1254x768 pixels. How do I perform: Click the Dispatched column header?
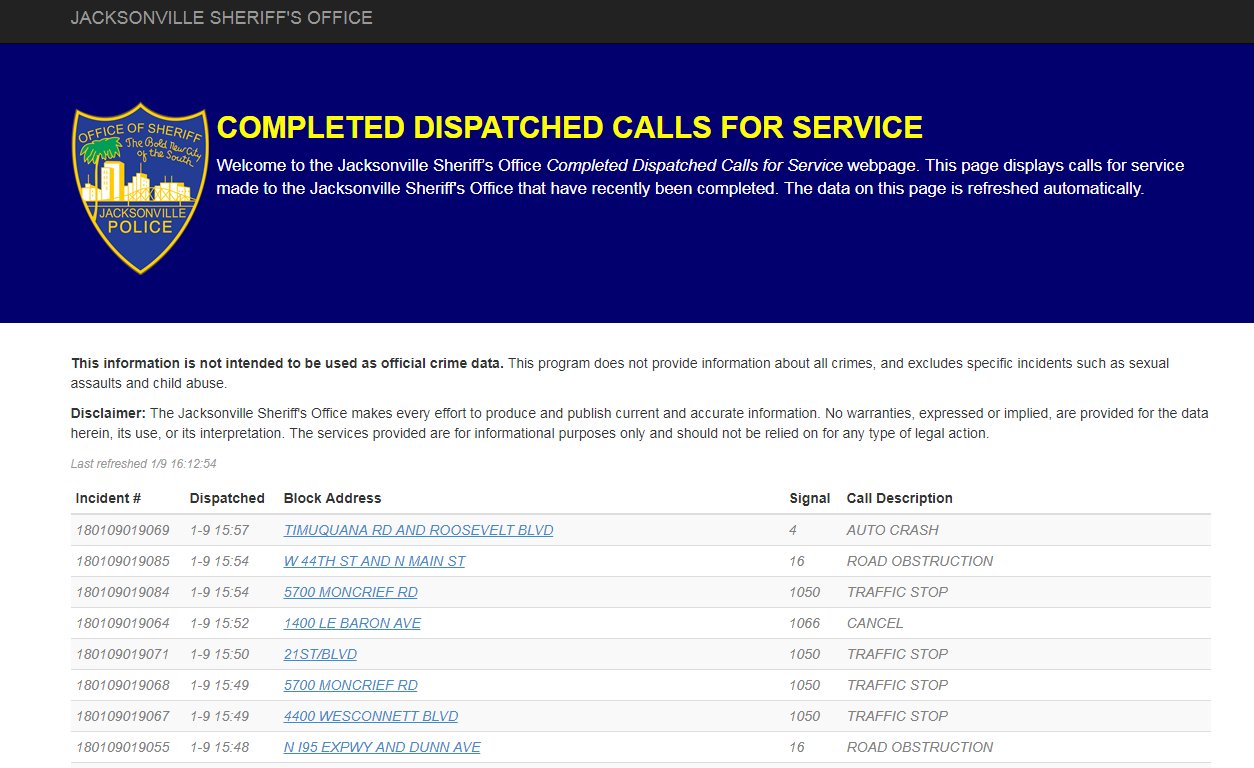point(227,498)
